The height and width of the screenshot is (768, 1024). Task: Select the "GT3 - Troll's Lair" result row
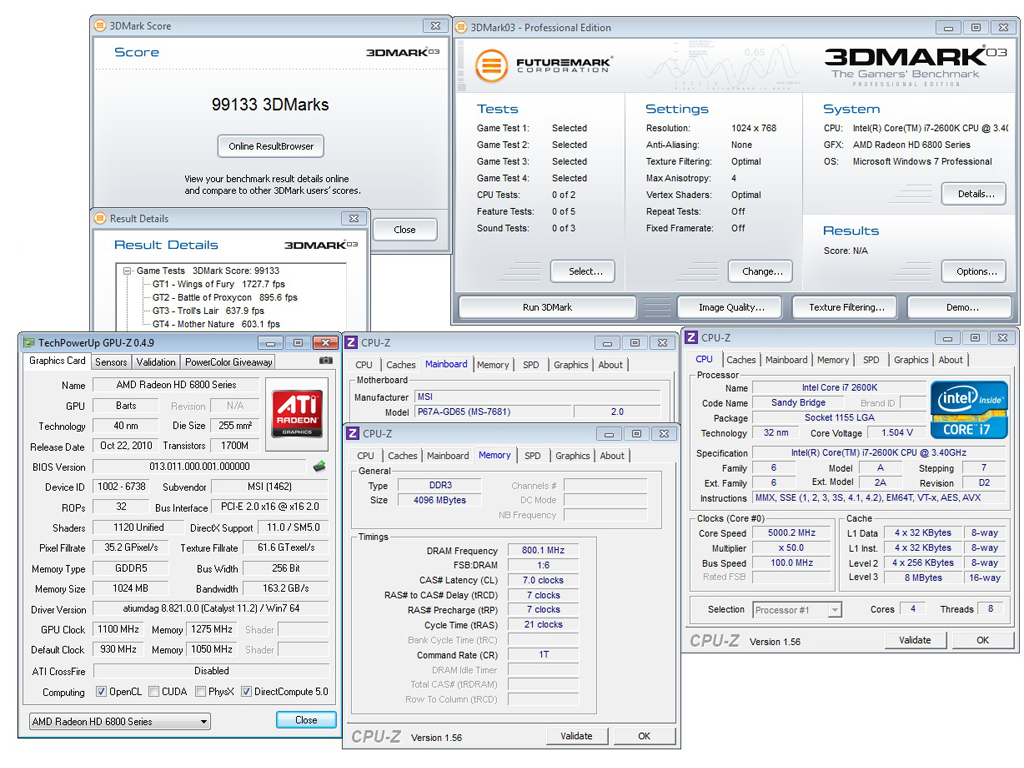pos(208,311)
